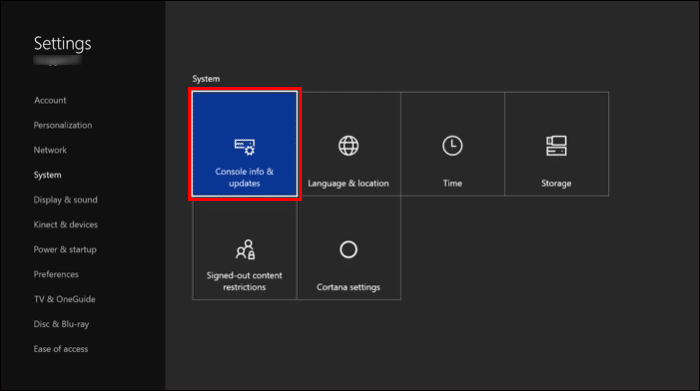This screenshot has width=700, height=391.
Task: Go to Power & startup category
Action: point(65,250)
